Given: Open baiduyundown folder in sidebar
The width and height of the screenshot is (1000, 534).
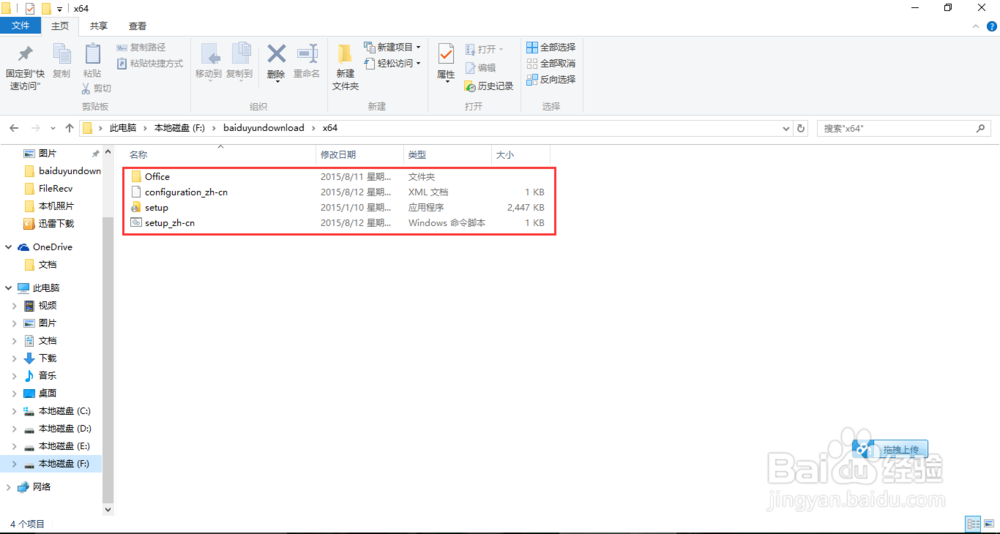Looking at the screenshot, I should tap(62, 171).
